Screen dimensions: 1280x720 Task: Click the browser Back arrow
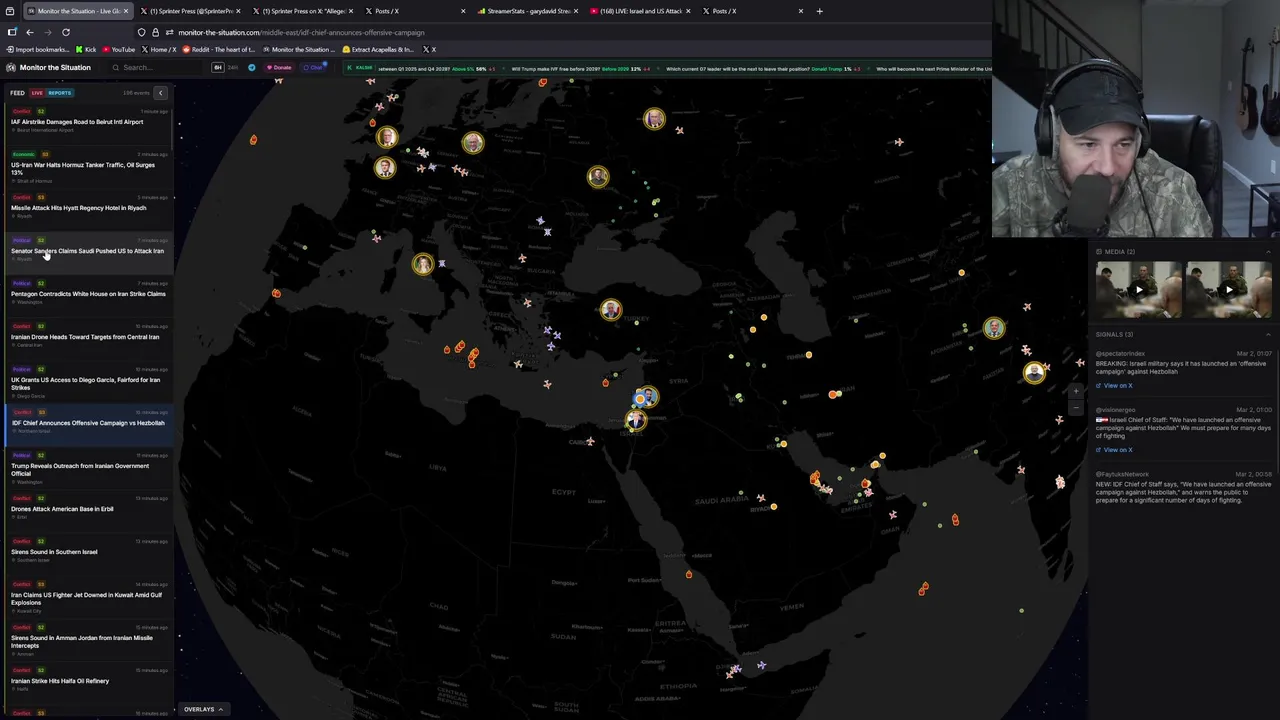click(30, 32)
